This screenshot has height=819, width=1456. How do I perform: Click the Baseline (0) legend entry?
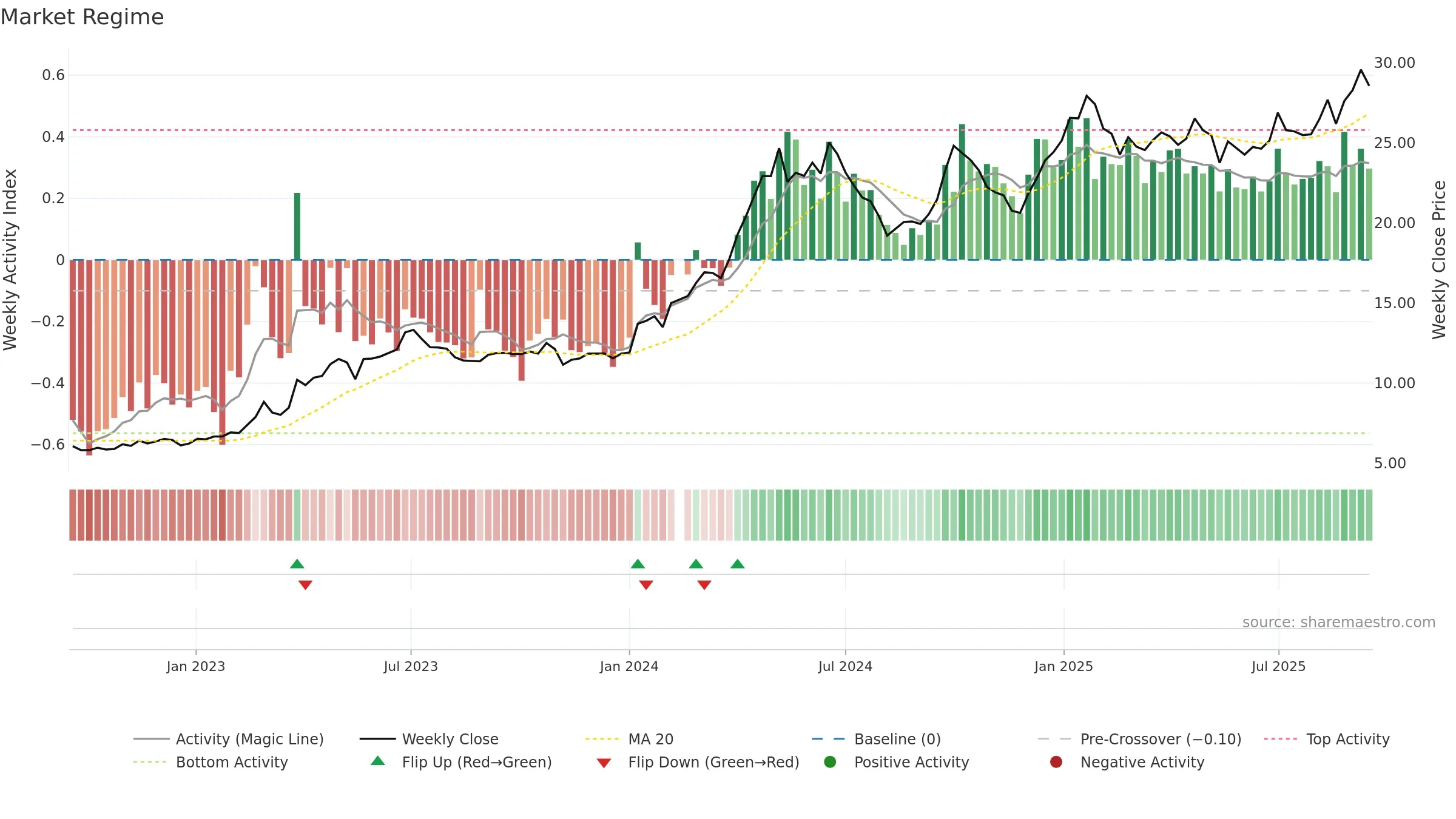tap(876, 739)
